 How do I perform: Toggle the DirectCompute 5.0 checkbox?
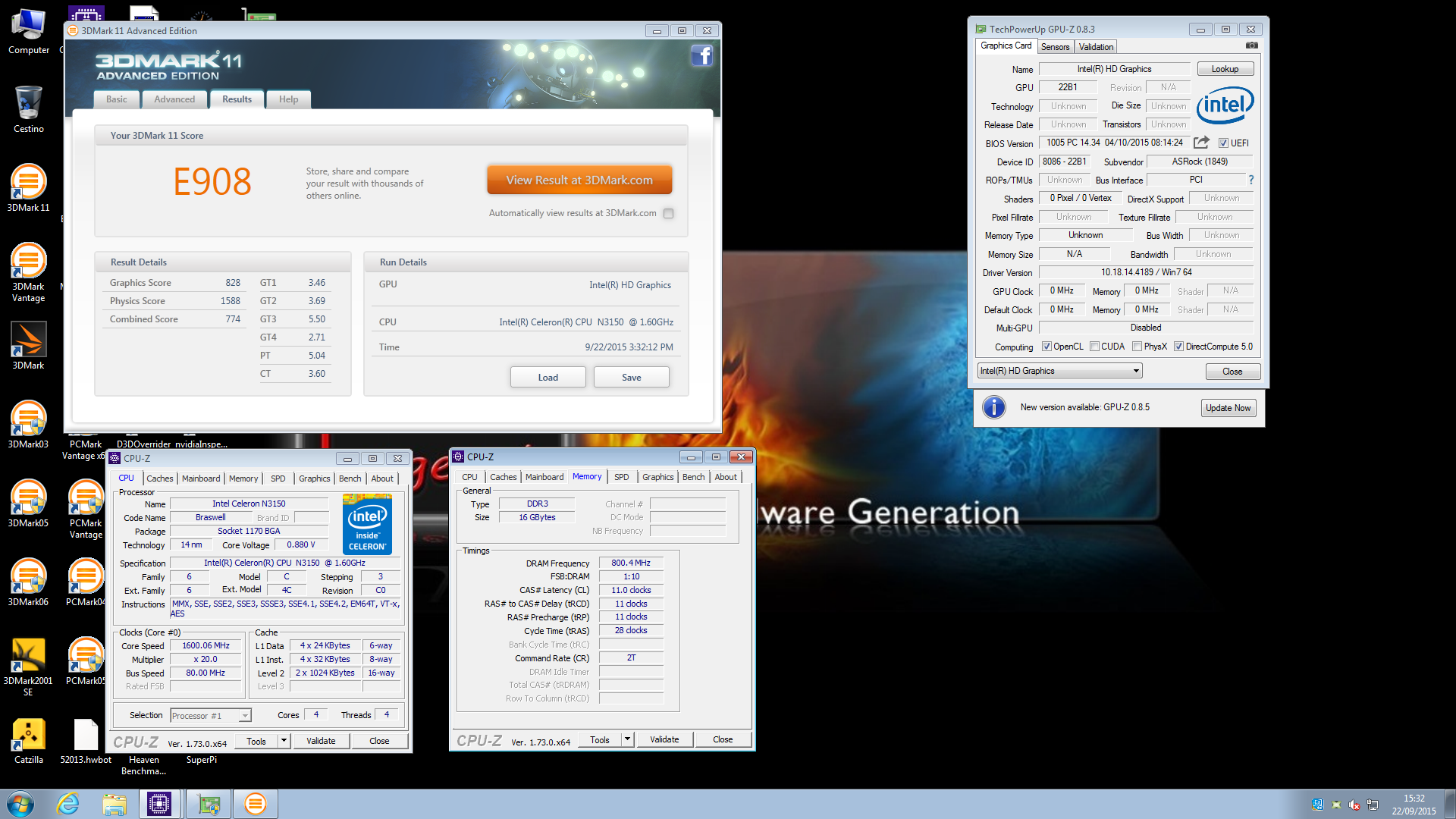[1178, 347]
